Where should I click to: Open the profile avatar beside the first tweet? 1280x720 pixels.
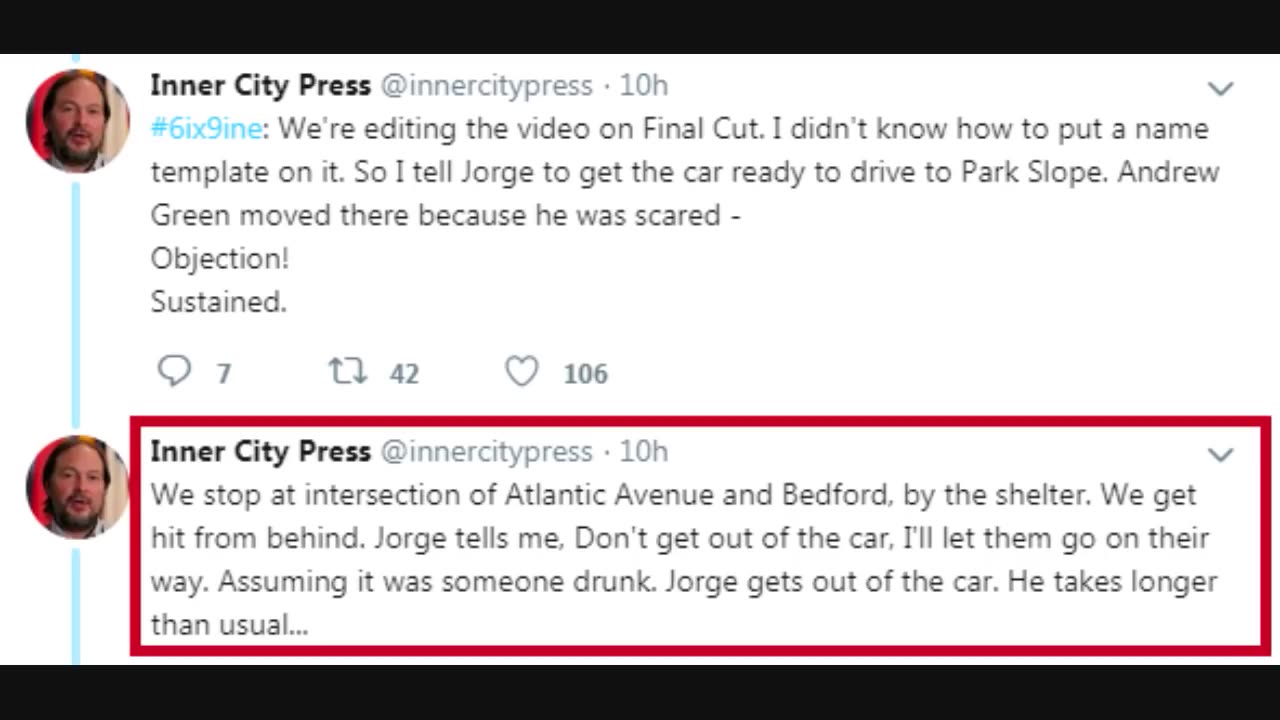coord(77,120)
